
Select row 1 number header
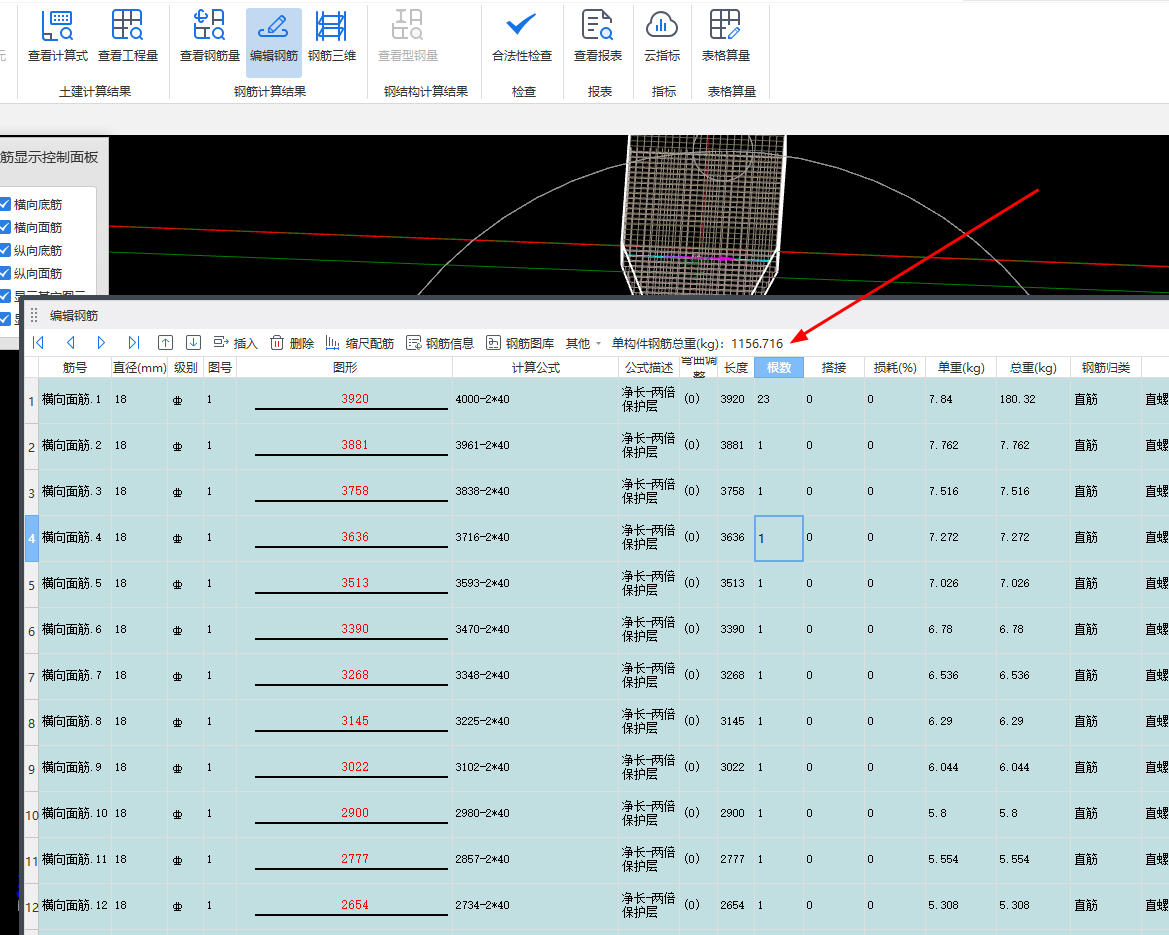click(x=31, y=401)
